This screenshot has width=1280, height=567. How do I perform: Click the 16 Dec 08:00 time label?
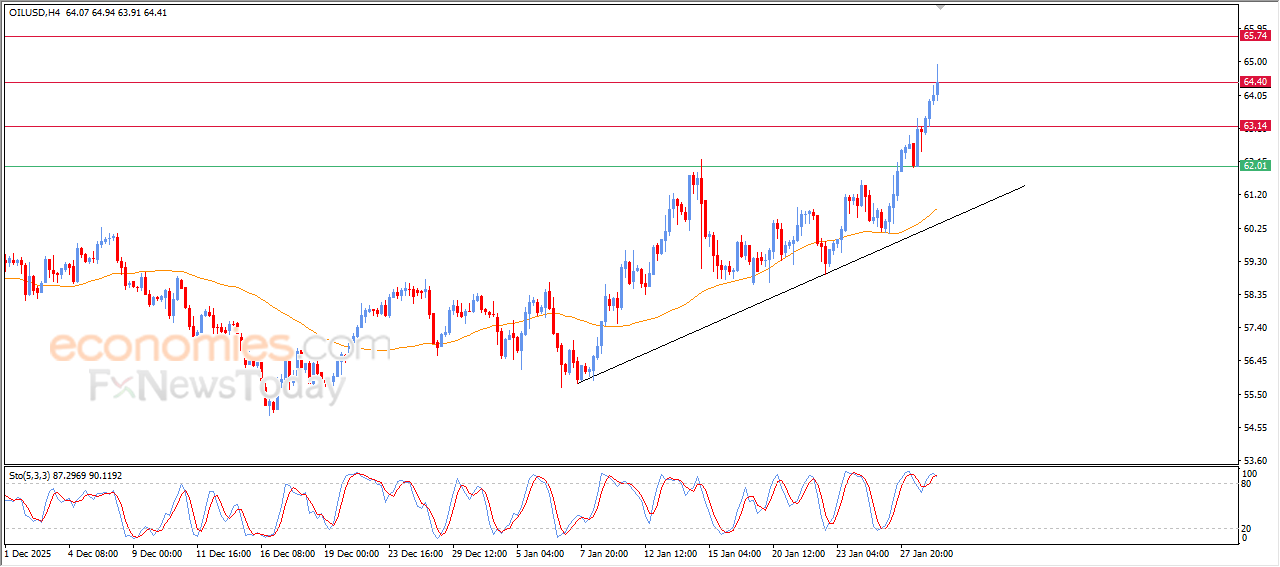(286, 553)
